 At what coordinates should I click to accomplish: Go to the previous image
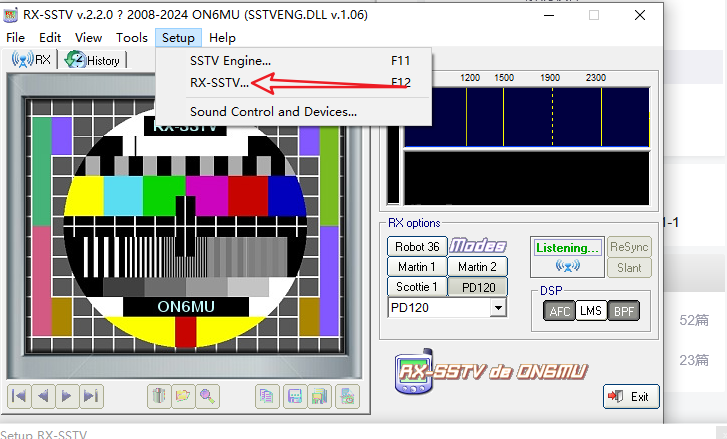coord(43,396)
